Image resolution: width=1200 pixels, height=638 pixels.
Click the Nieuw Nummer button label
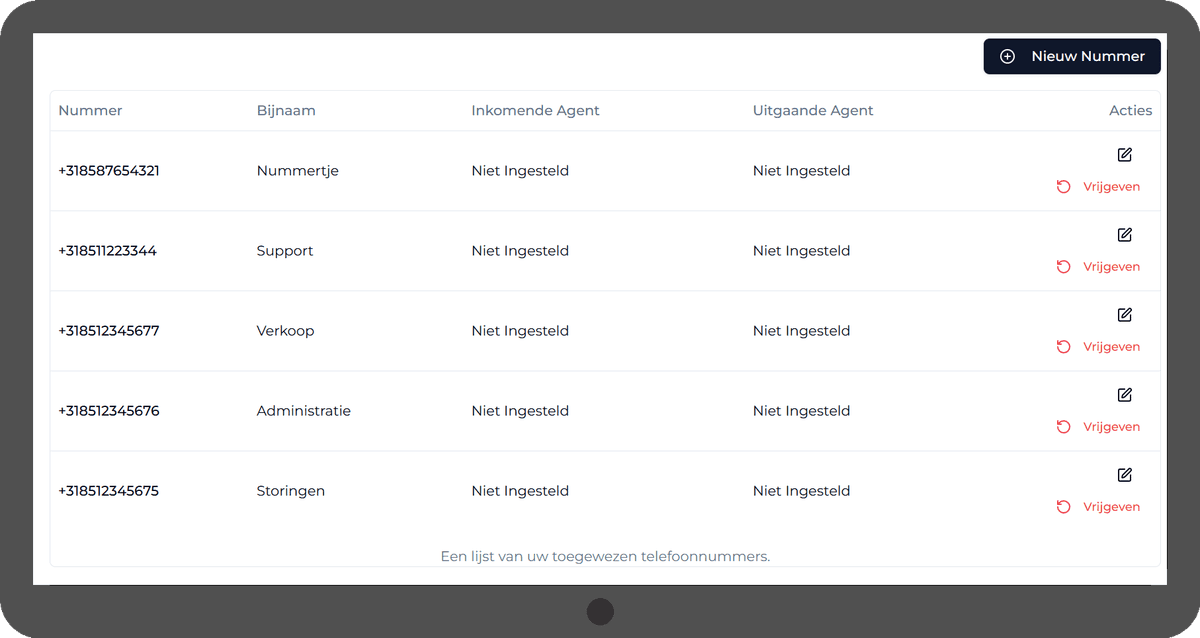1087,57
